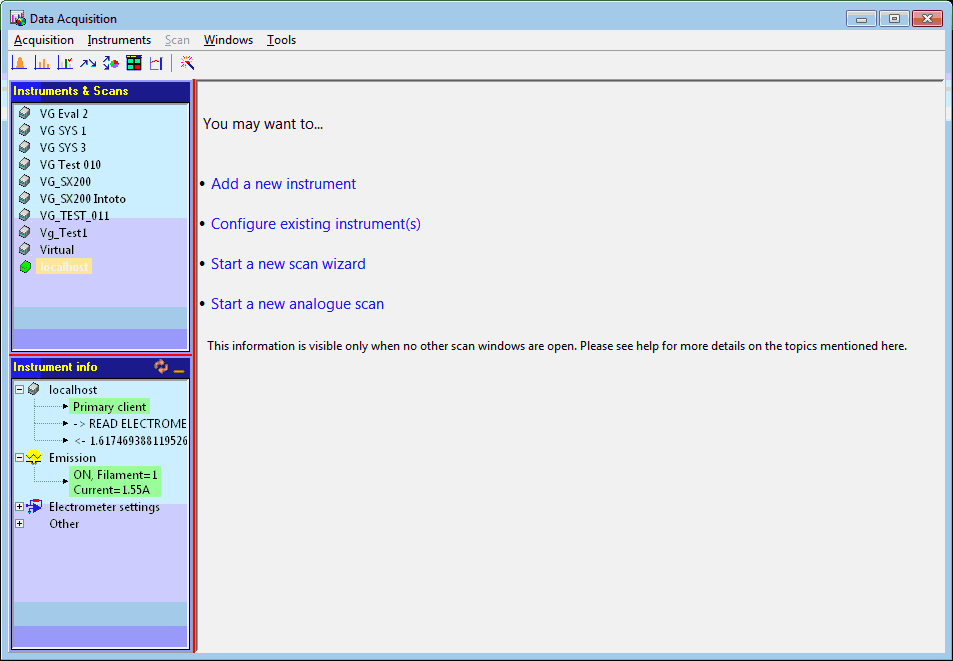
Task: Click the colored grid panel toolbar icon
Action: (x=134, y=63)
